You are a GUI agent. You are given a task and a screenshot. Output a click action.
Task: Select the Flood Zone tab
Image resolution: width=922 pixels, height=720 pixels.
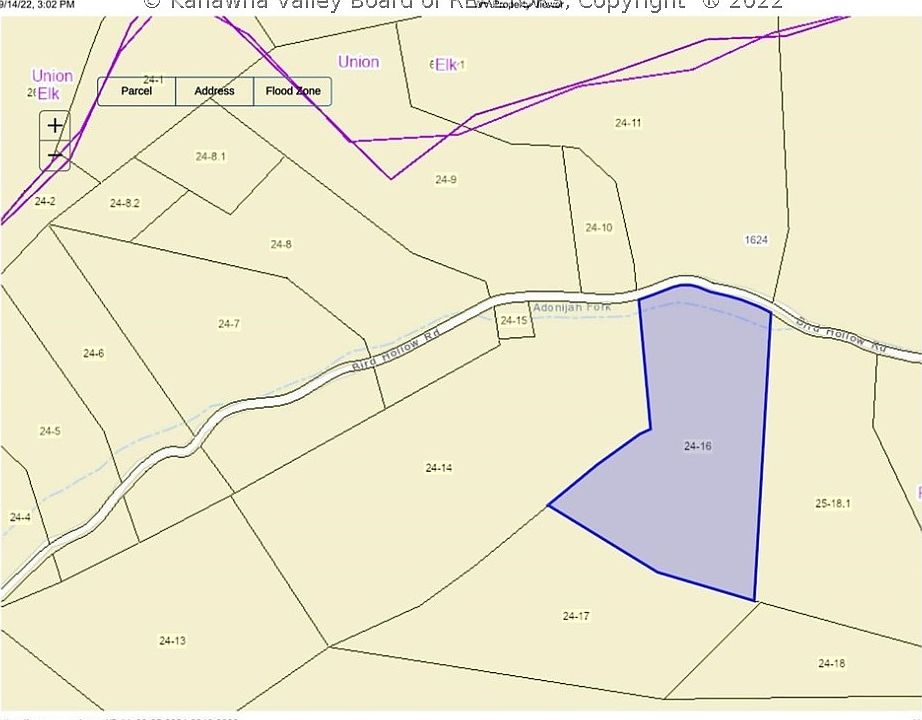(x=293, y=91)
